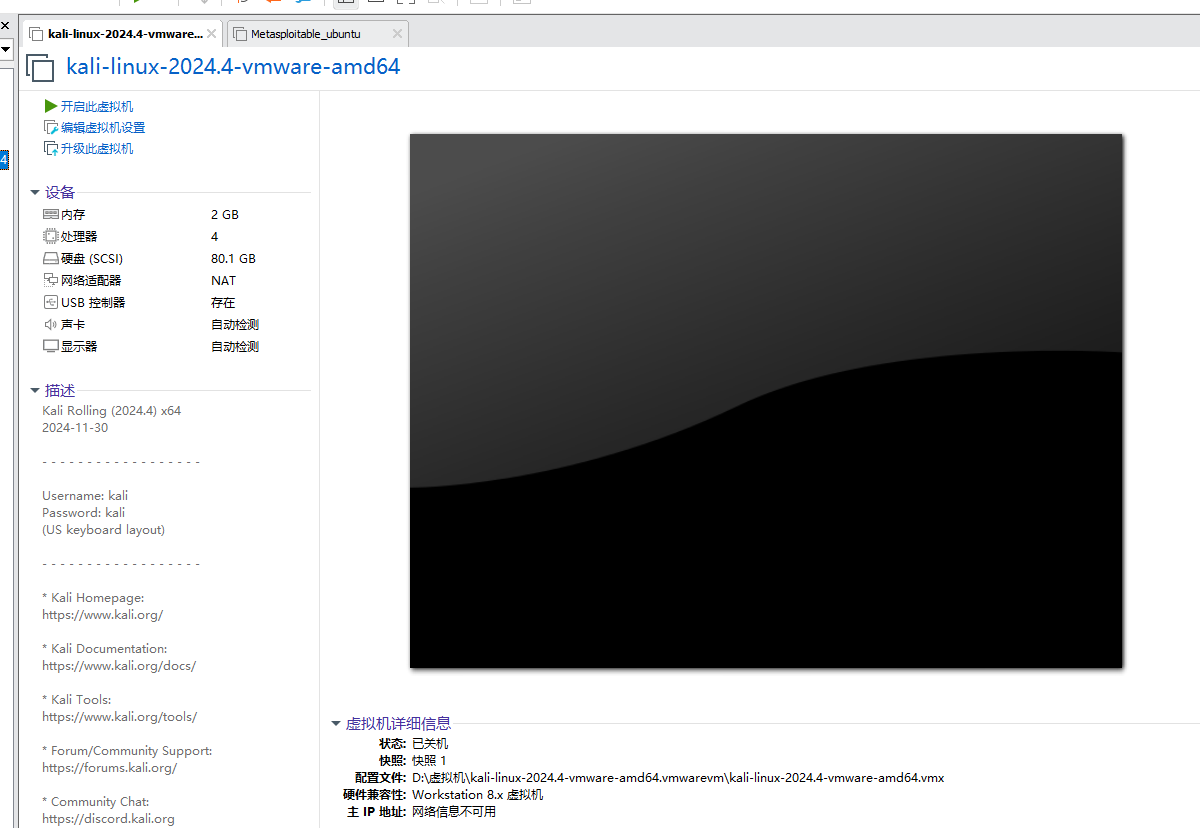Select the 硬盘 (SCSI) hard disk icon
1200x828 pixels.
(x=51, y=258)
